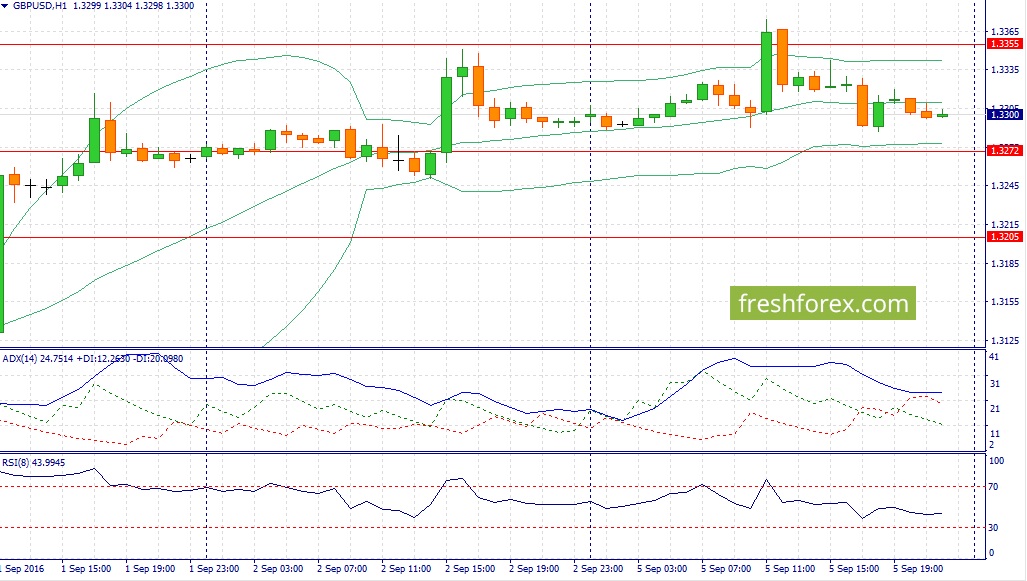Image resolution: width=1027 pixels, height=581 pixels.
Task: Click the 1.3365 price scale value
Action: coord(1005,31)
